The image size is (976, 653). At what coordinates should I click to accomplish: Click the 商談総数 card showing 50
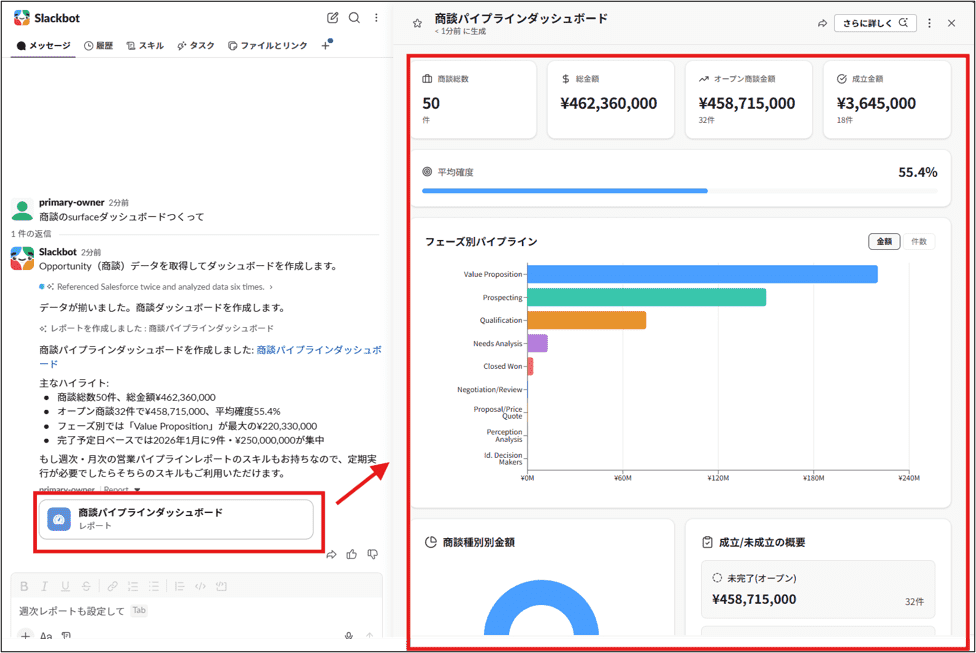coord(473,99)
